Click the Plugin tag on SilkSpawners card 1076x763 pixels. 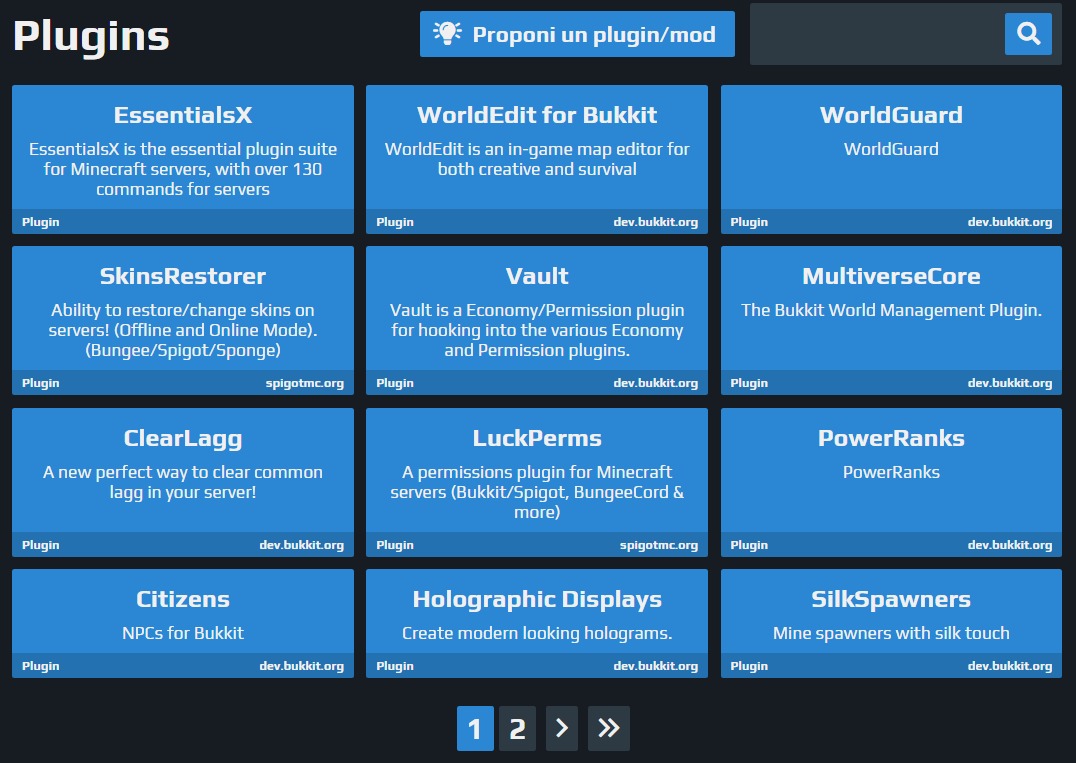tap(749, 666)
